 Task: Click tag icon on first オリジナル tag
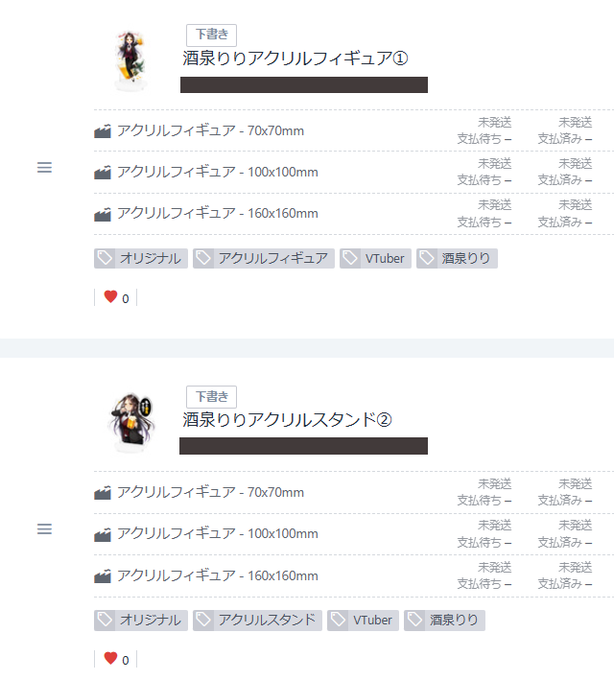pyautogui.click(x=105, y=258)
